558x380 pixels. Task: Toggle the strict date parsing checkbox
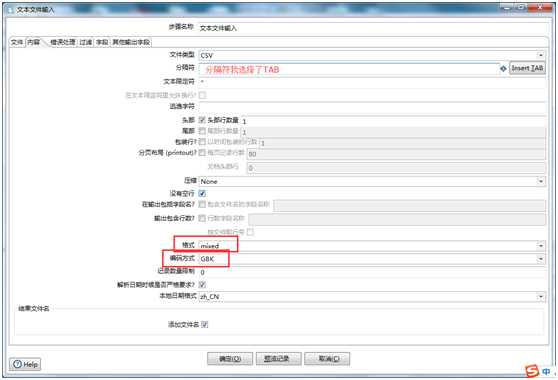tap(202, 284)
